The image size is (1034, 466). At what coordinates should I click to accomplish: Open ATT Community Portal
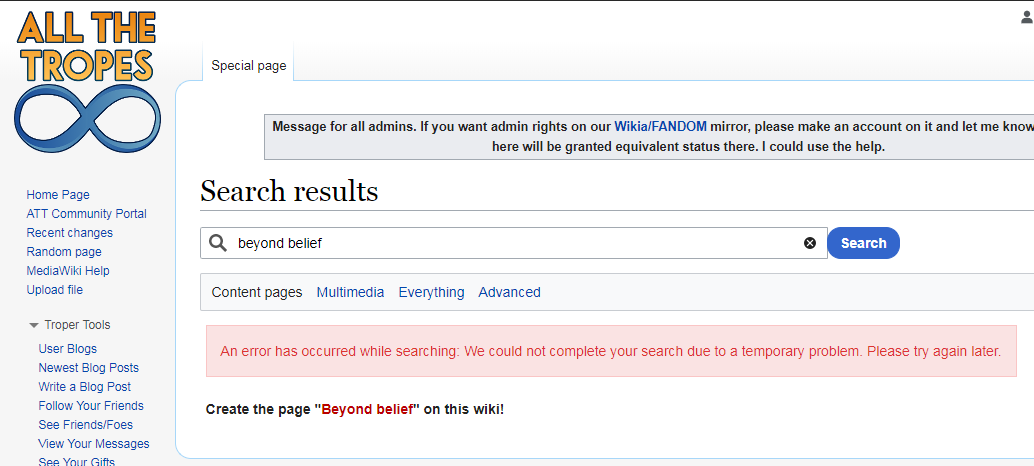(x=86, y=214)
